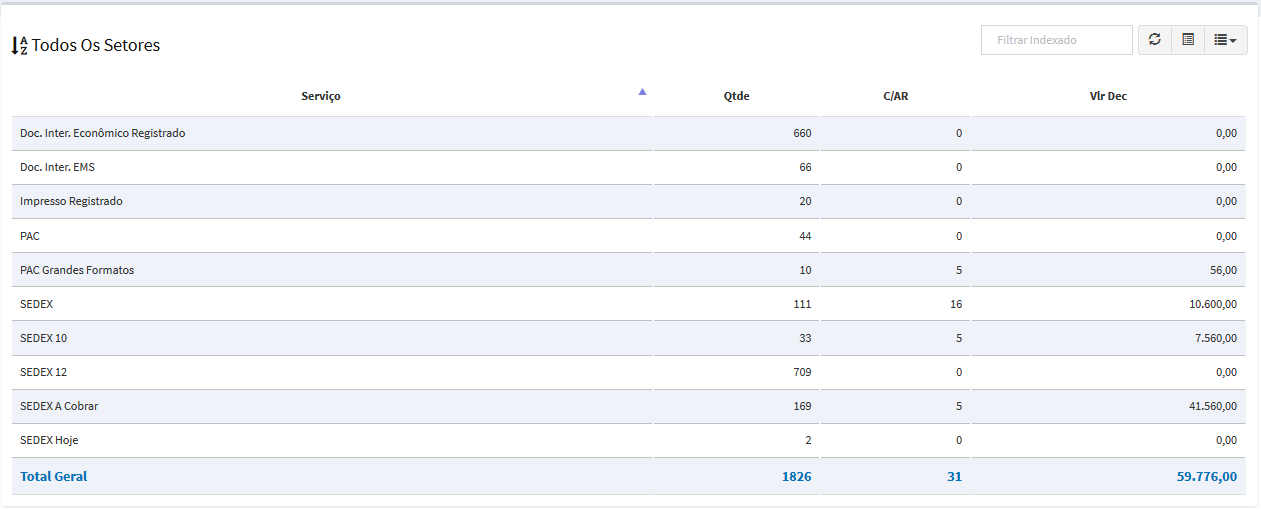Click declared value 7.560,00
Screen dimensions: 1261x510
coord(1216,338)
